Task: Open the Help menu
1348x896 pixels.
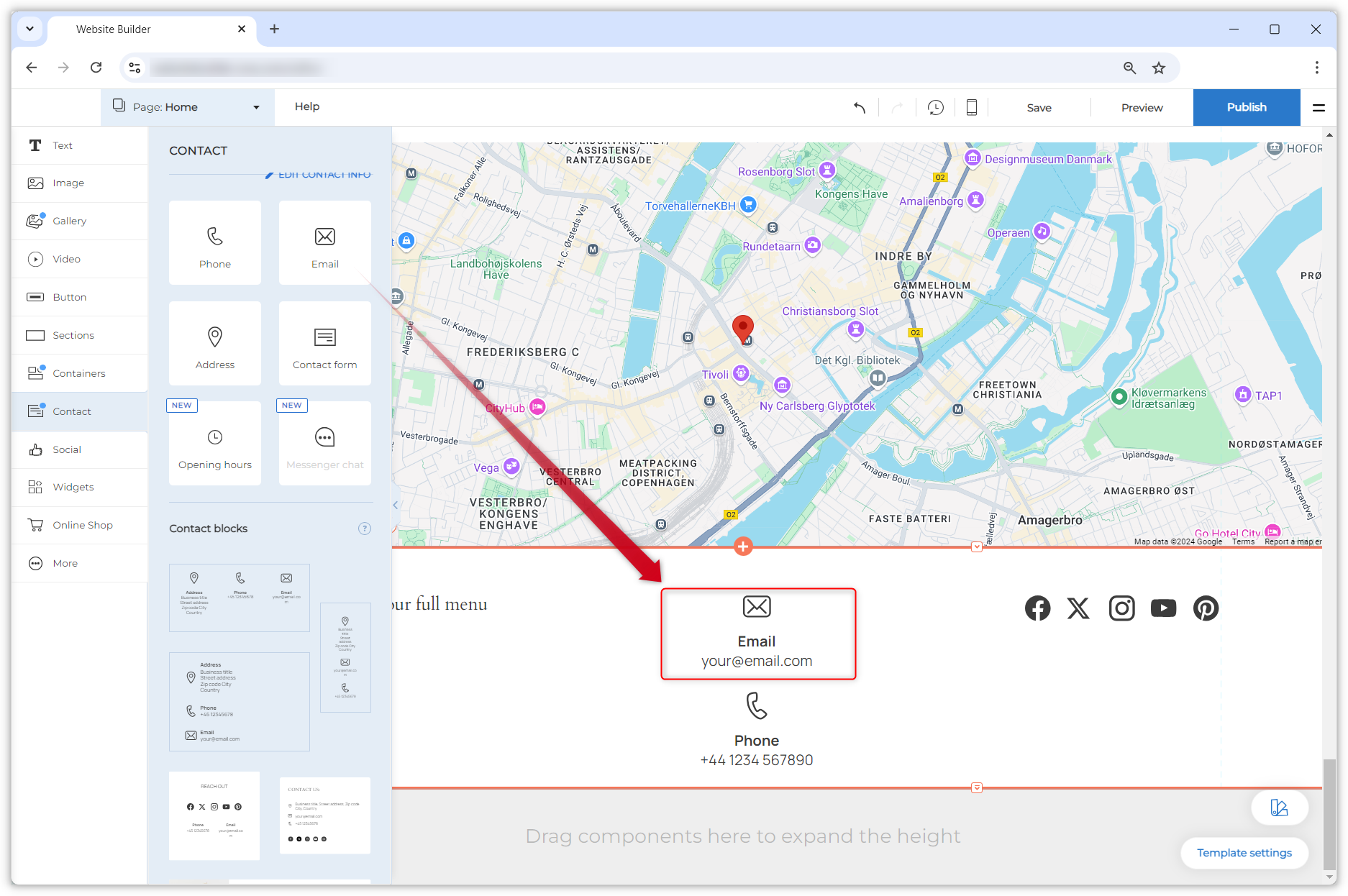Action: pyautogui.click(x=307, y=106)
